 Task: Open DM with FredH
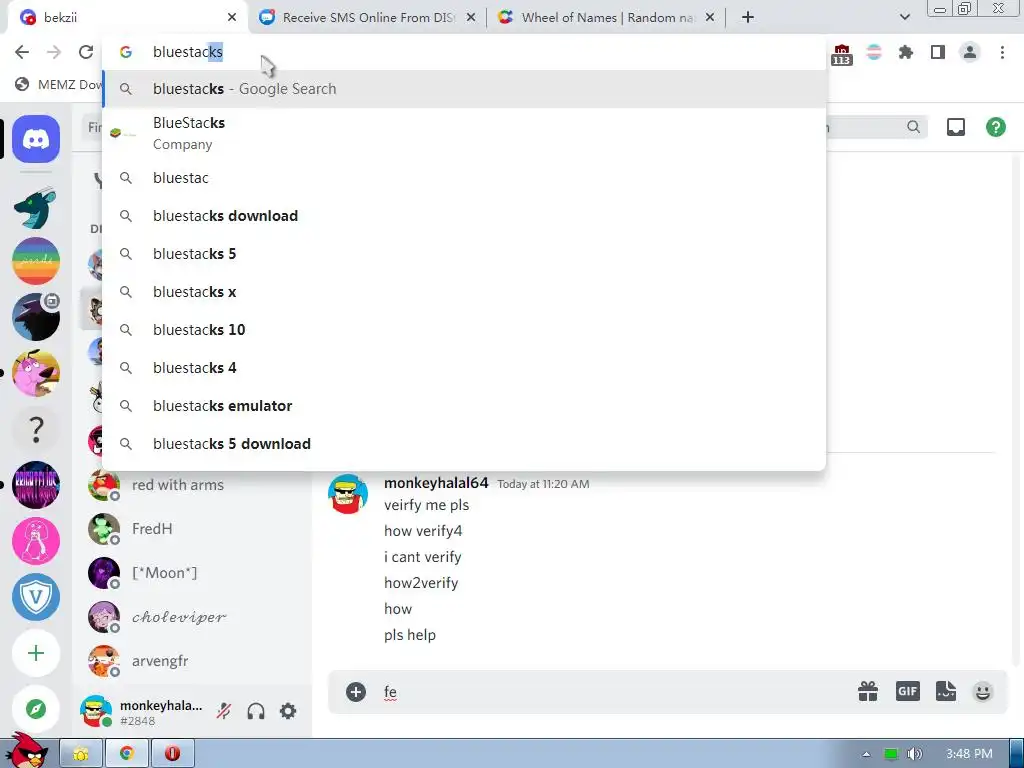[193, 528]
